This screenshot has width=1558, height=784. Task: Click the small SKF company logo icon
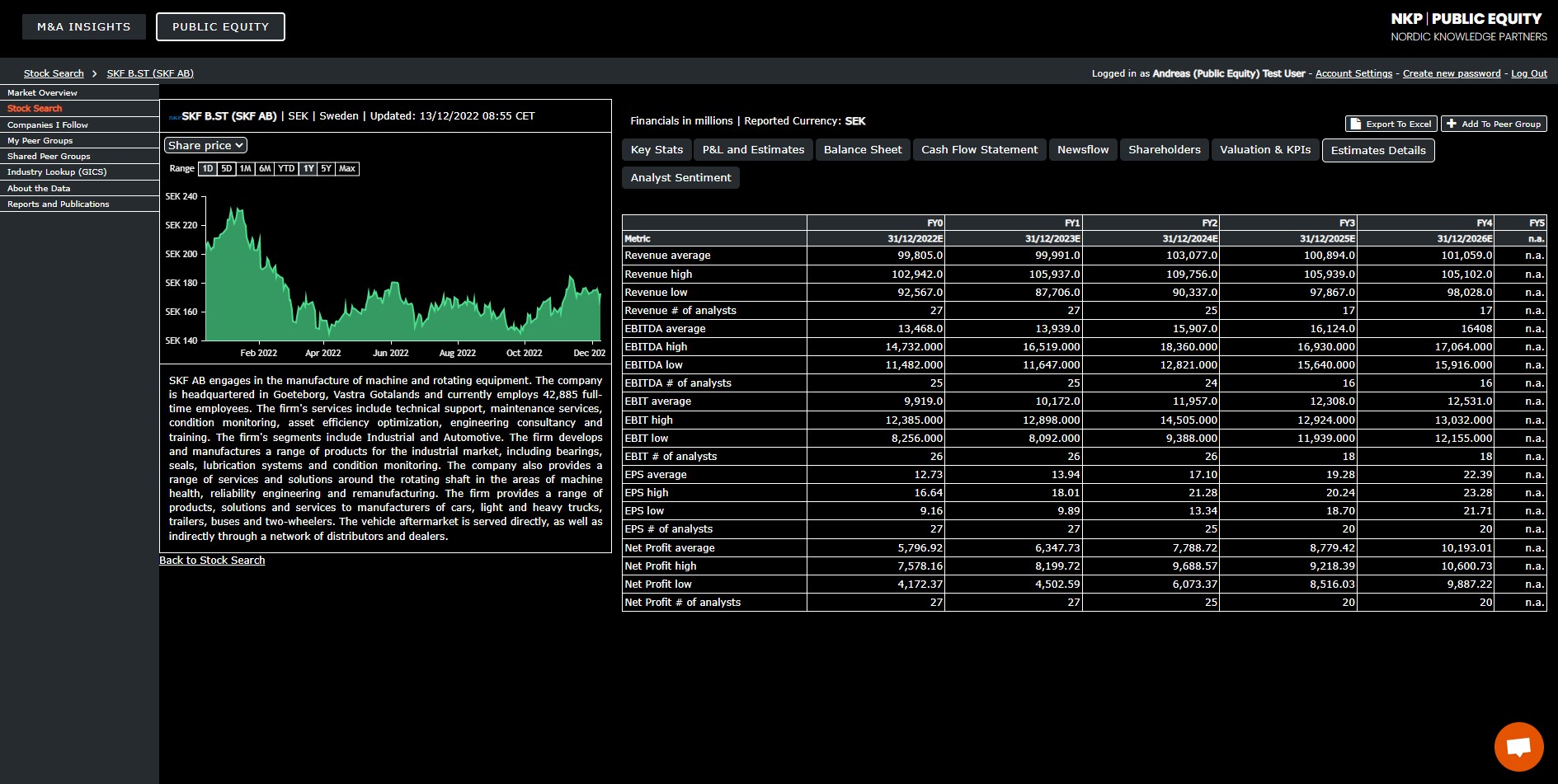[174, 117]
